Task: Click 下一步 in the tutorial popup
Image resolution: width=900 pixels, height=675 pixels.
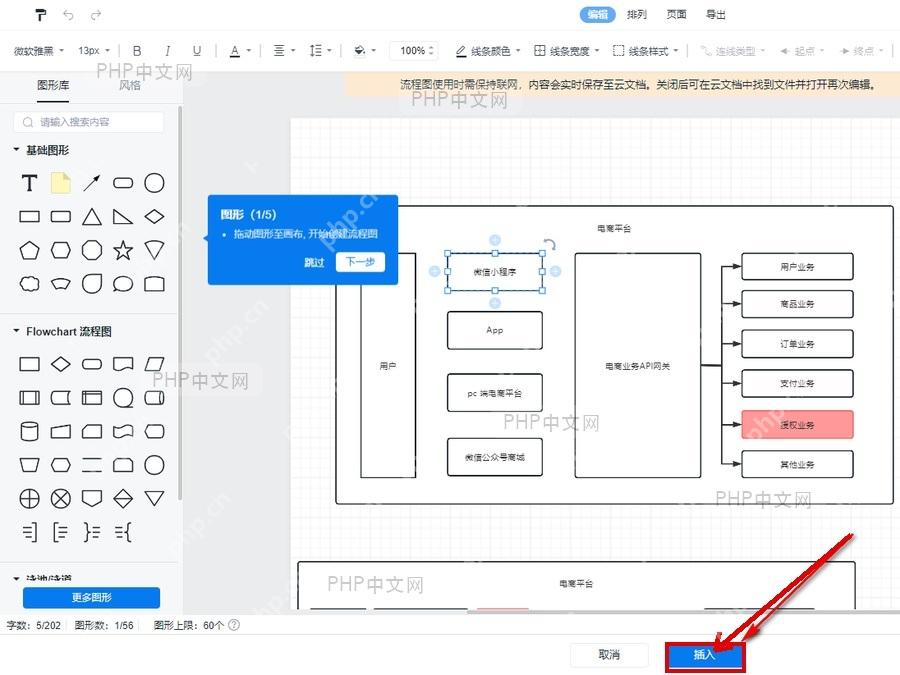Action: point(360,262)
